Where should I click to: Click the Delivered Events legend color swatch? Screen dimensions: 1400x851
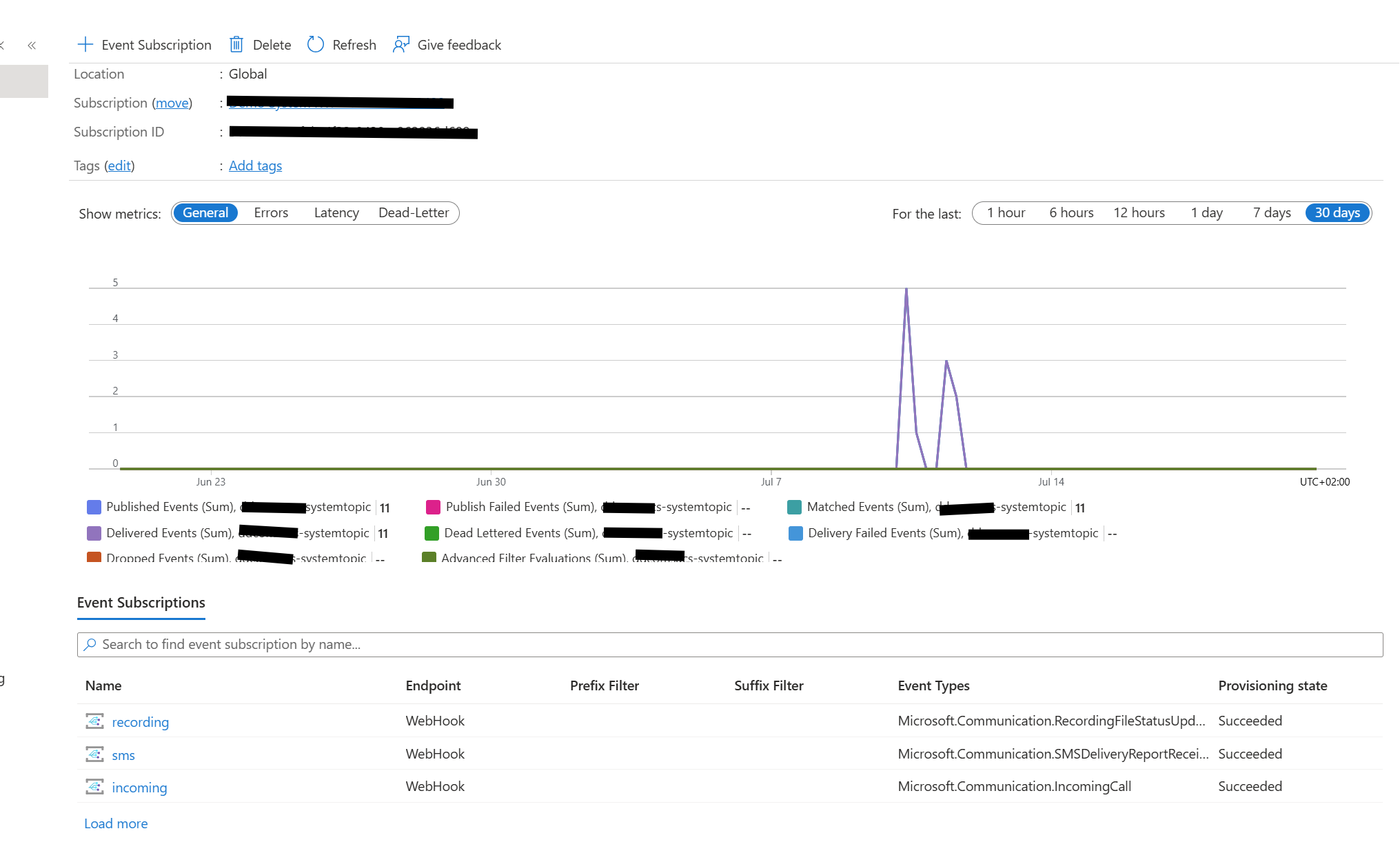(94, 533)
